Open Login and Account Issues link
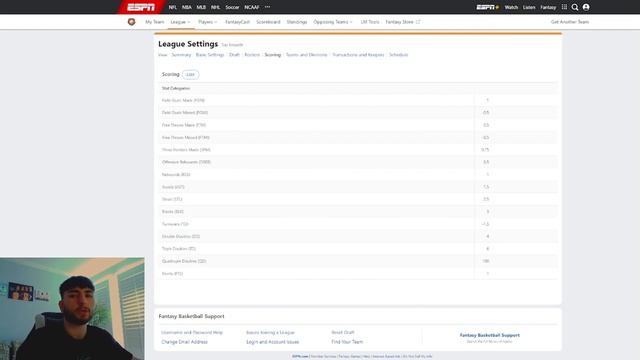The height and width of the screenshot is (360, 640). (273, 342)
